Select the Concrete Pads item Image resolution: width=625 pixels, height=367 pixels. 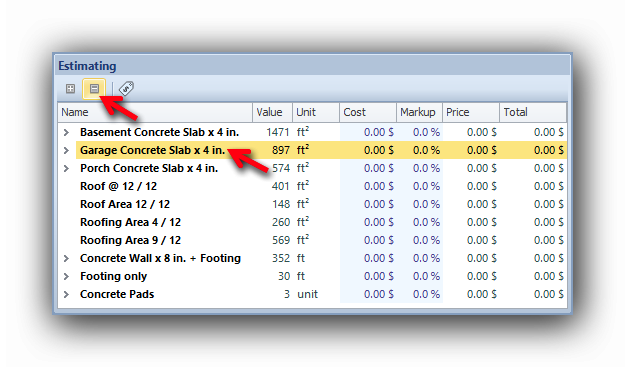coord(117,294)
